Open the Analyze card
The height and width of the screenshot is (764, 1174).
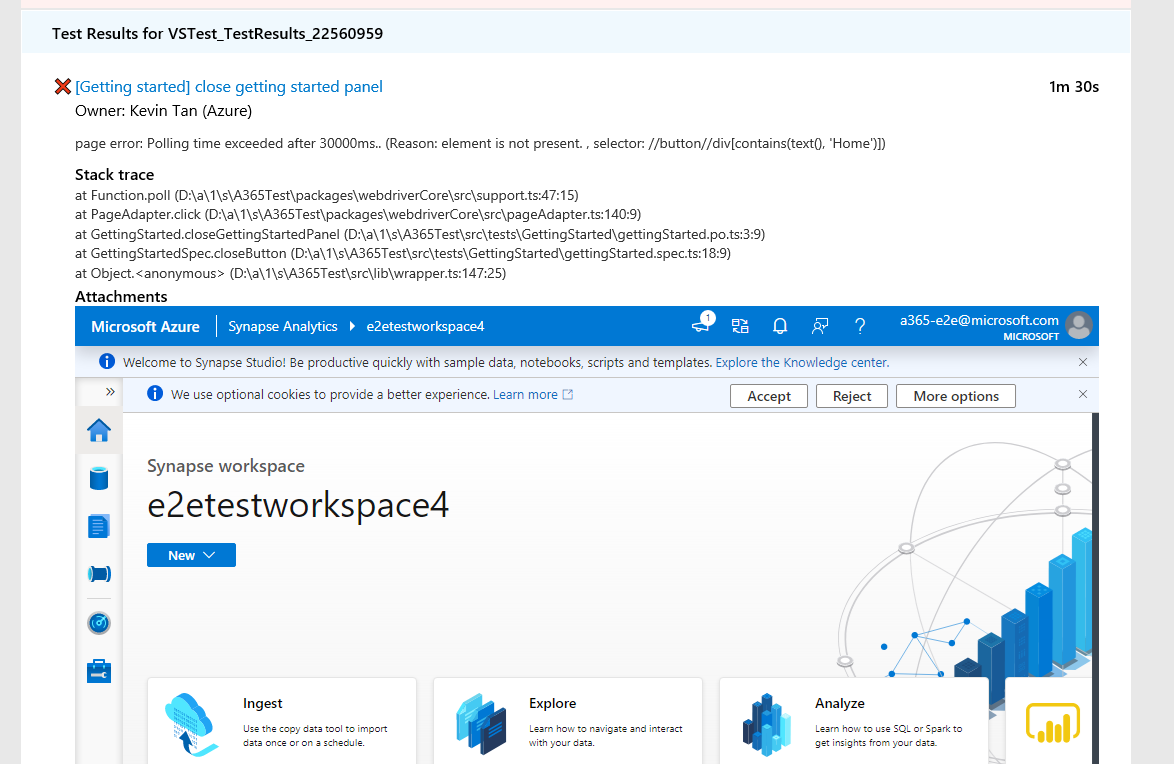854,721
